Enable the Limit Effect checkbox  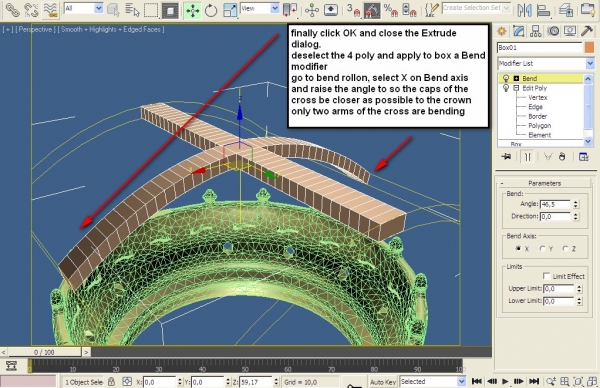pyautogui.click(x=546, y=276)
